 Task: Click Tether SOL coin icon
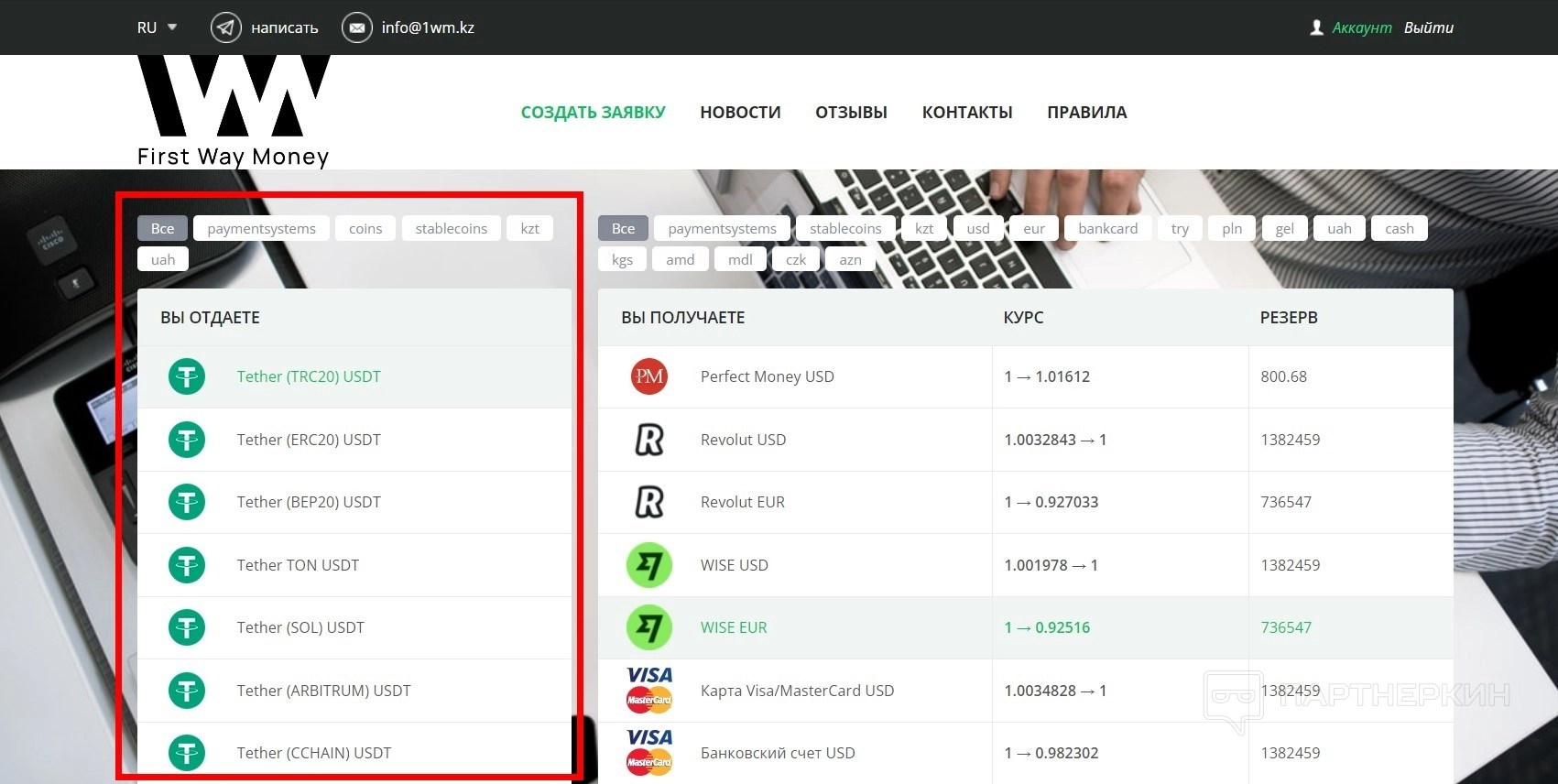(187, 627)
